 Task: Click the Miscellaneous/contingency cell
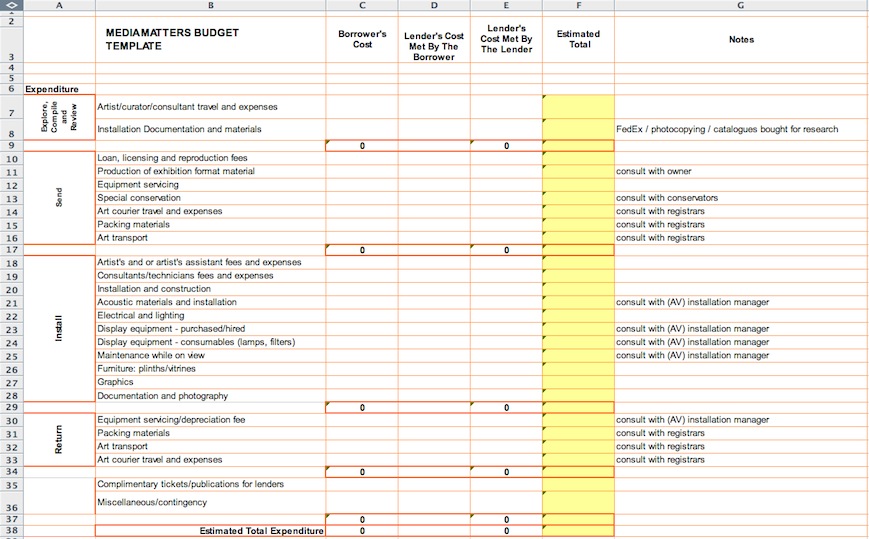(x=211, y=502)
